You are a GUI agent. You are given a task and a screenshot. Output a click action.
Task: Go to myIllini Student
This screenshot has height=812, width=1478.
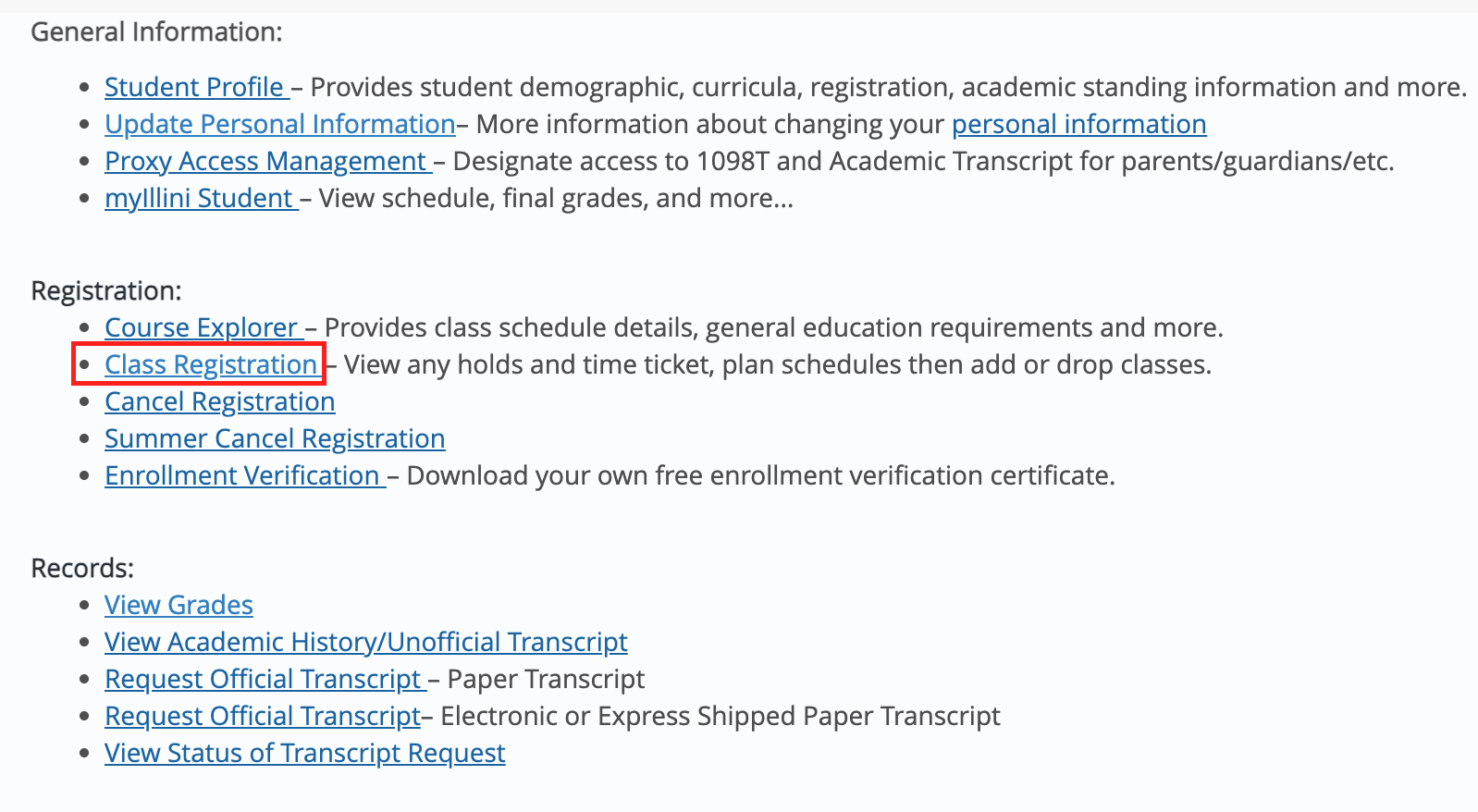tap(201, 198)
